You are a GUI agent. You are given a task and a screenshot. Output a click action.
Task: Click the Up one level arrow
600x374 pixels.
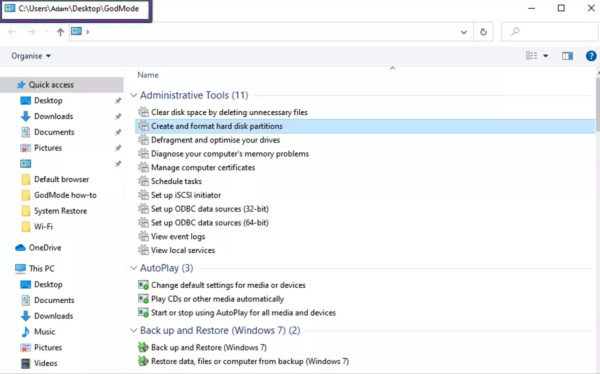[x=60, y=32]
